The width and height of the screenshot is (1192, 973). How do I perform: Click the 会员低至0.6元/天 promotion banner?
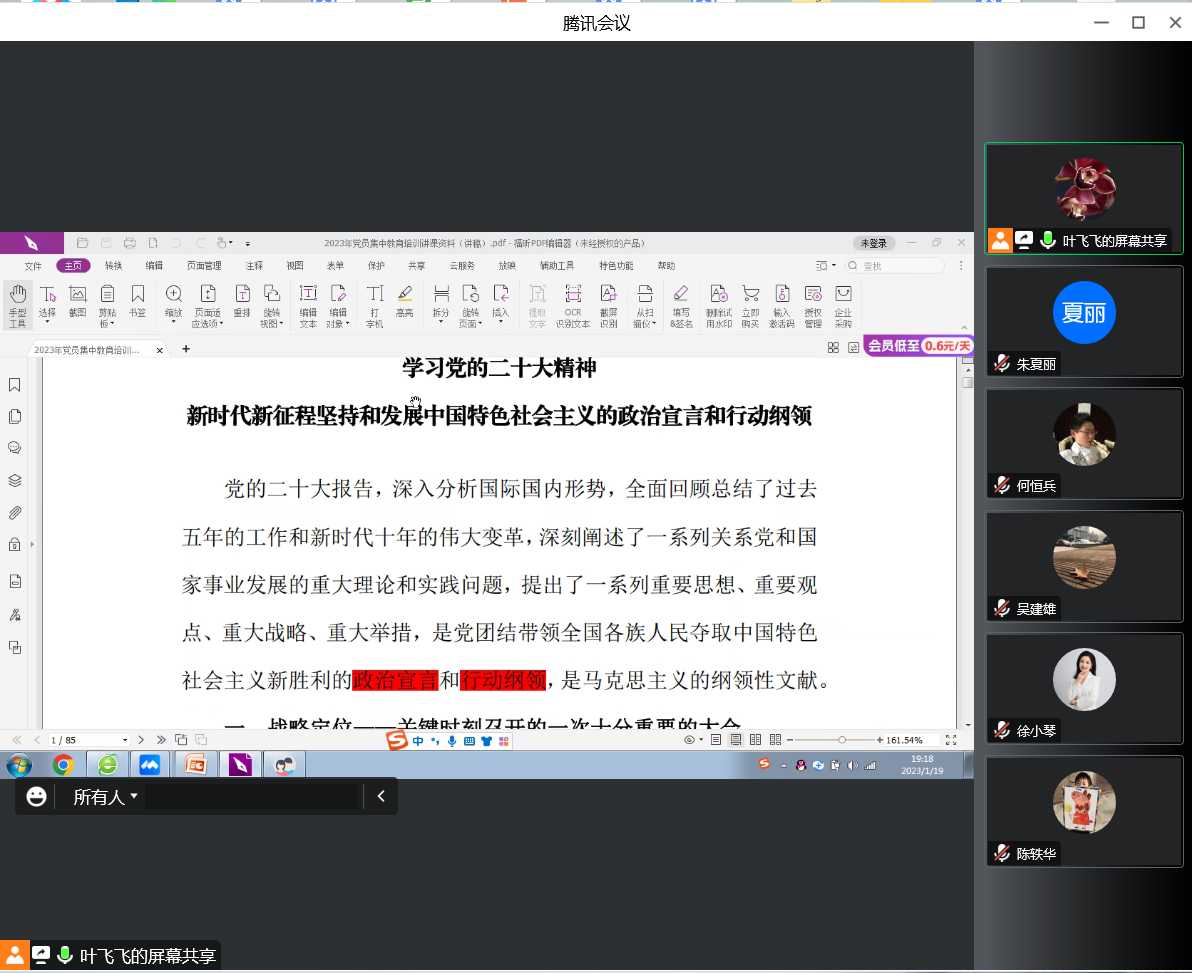918,346
